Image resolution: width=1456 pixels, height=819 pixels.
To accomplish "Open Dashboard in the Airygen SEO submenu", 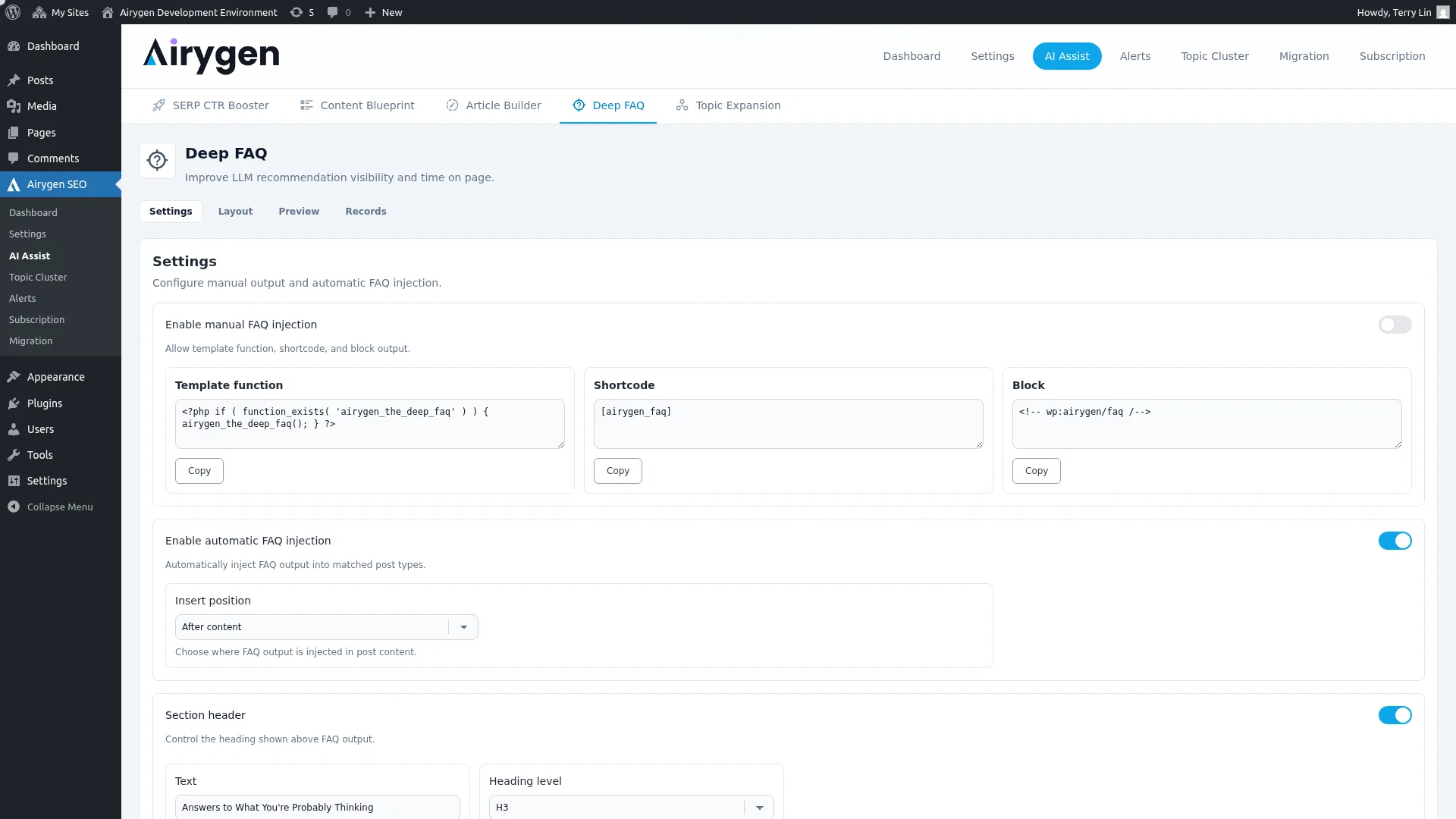I will (x=33, y=213).
